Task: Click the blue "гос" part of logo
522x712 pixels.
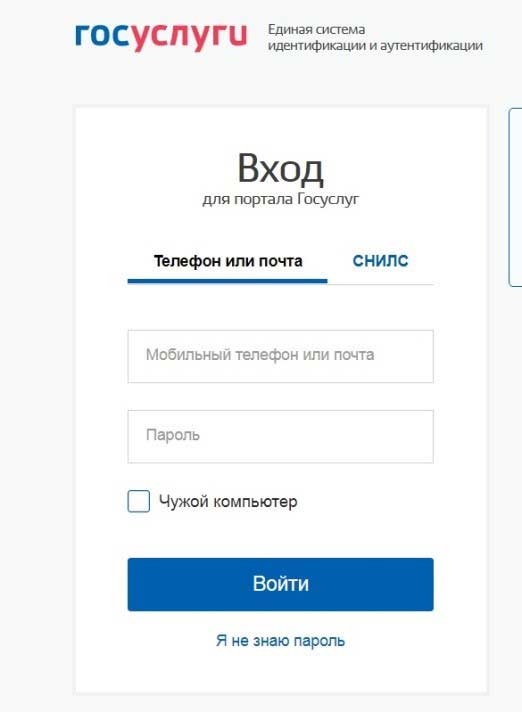Action: pyautogui.click(x=103, y=35)
